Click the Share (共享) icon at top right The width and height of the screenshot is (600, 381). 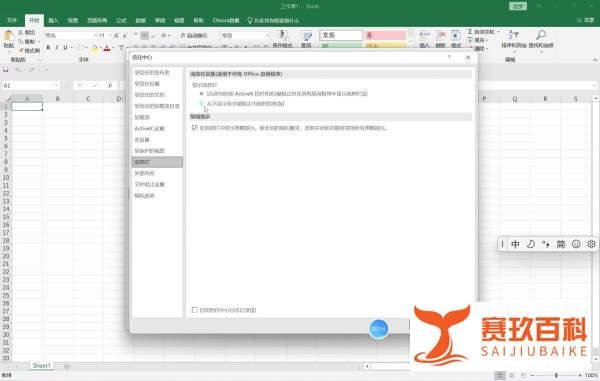(x=585, y=20)
